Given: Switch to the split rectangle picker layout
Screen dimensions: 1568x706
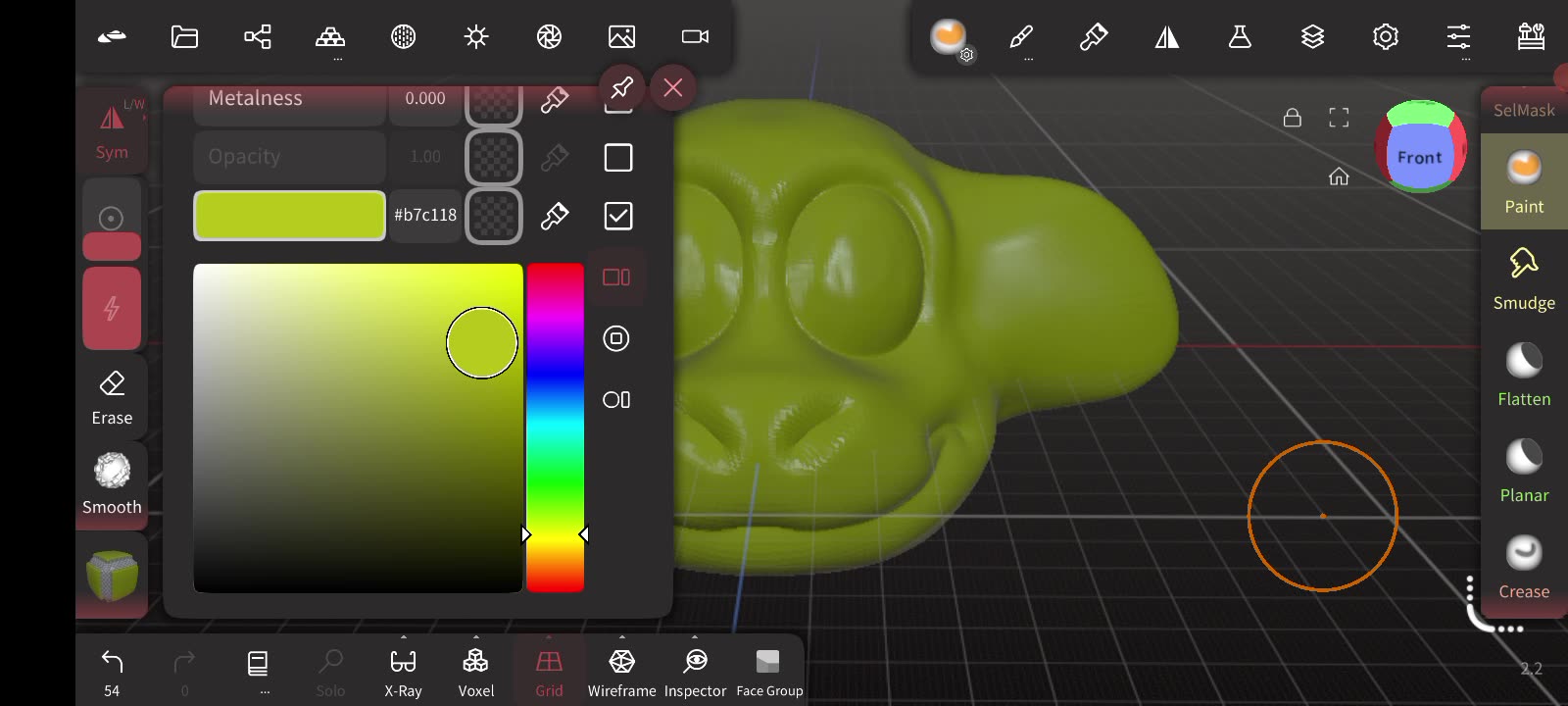Looking at the screenshot, I should click(616, 277).
